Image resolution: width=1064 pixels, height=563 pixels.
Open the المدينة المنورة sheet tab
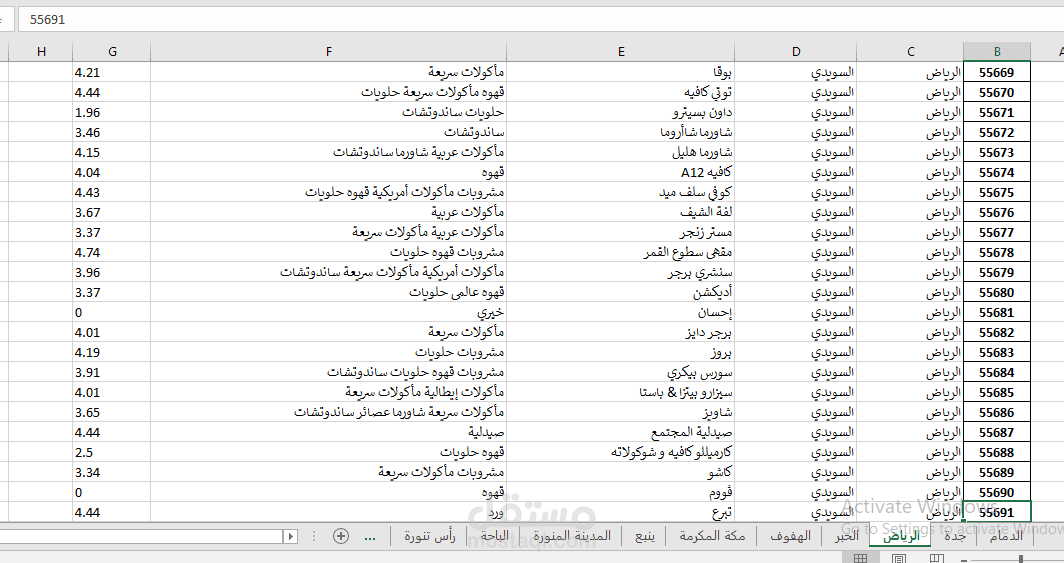pos(571,536)
